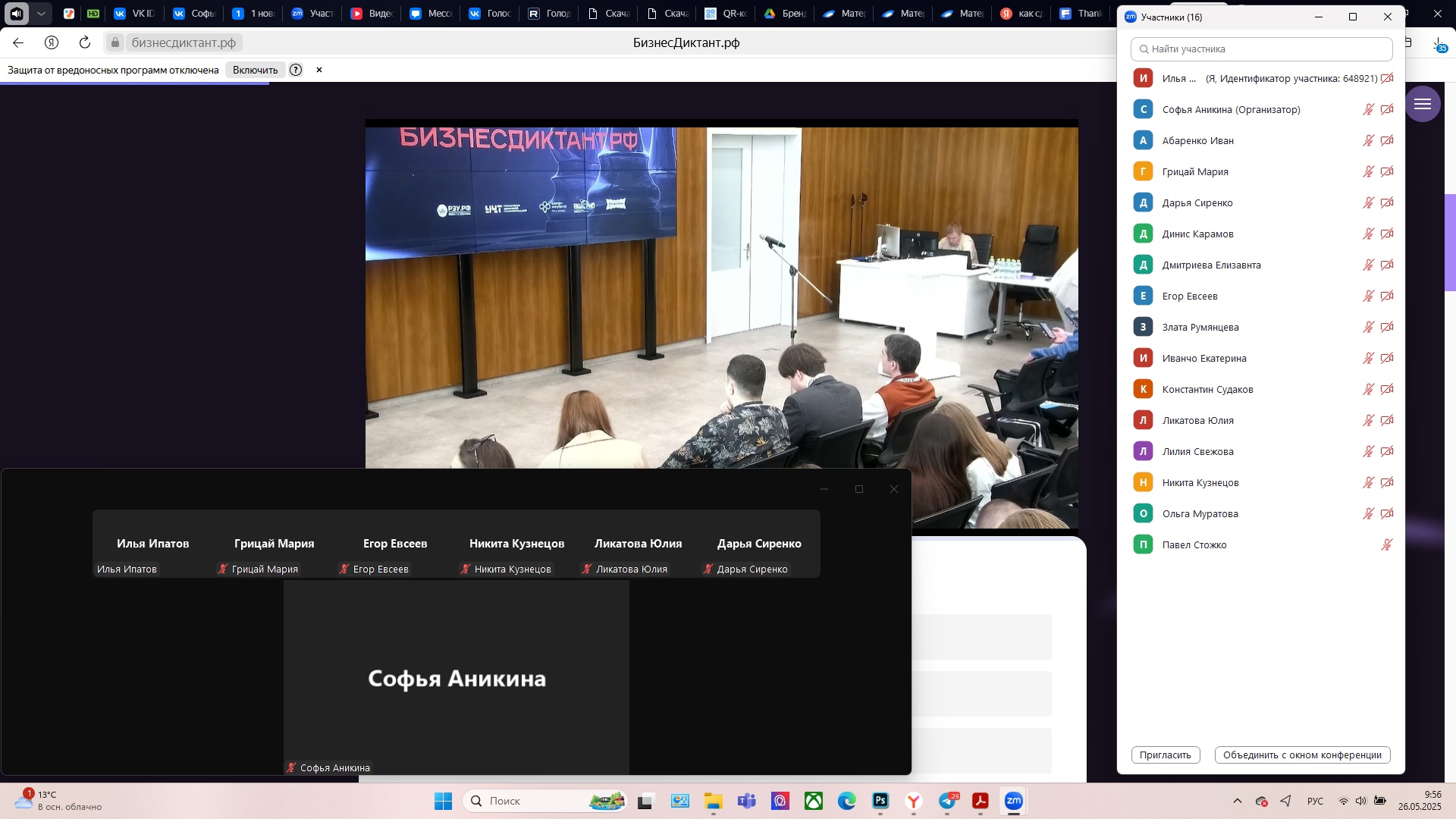Click Sofya Anikina's muted microphone icon
The width and height of the screenshot is (1456, 819).
click(x=1368, y=109)
